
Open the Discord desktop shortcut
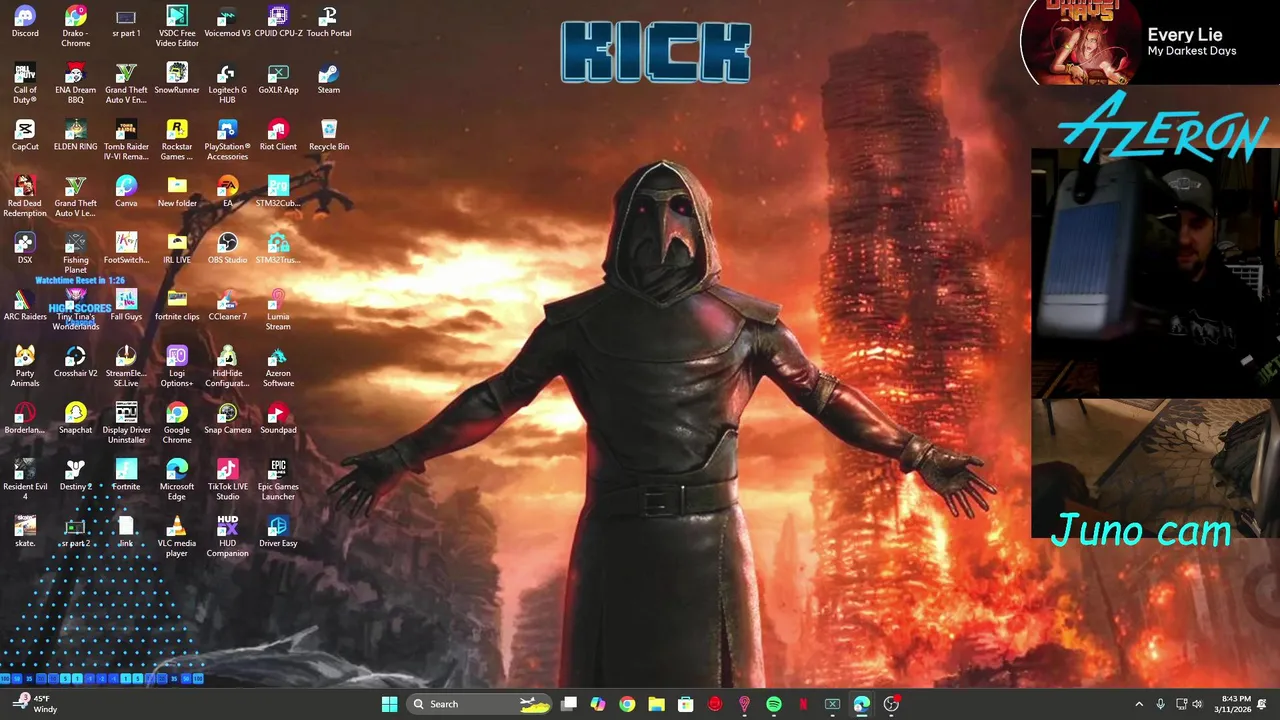[25, 22]
